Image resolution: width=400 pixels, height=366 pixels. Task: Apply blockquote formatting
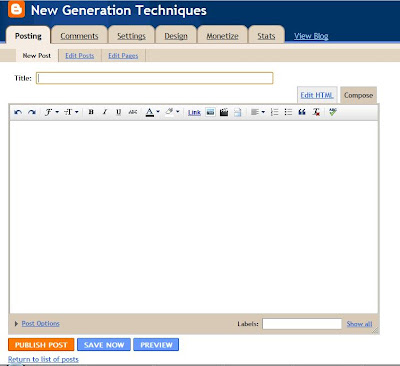(302, 112)
